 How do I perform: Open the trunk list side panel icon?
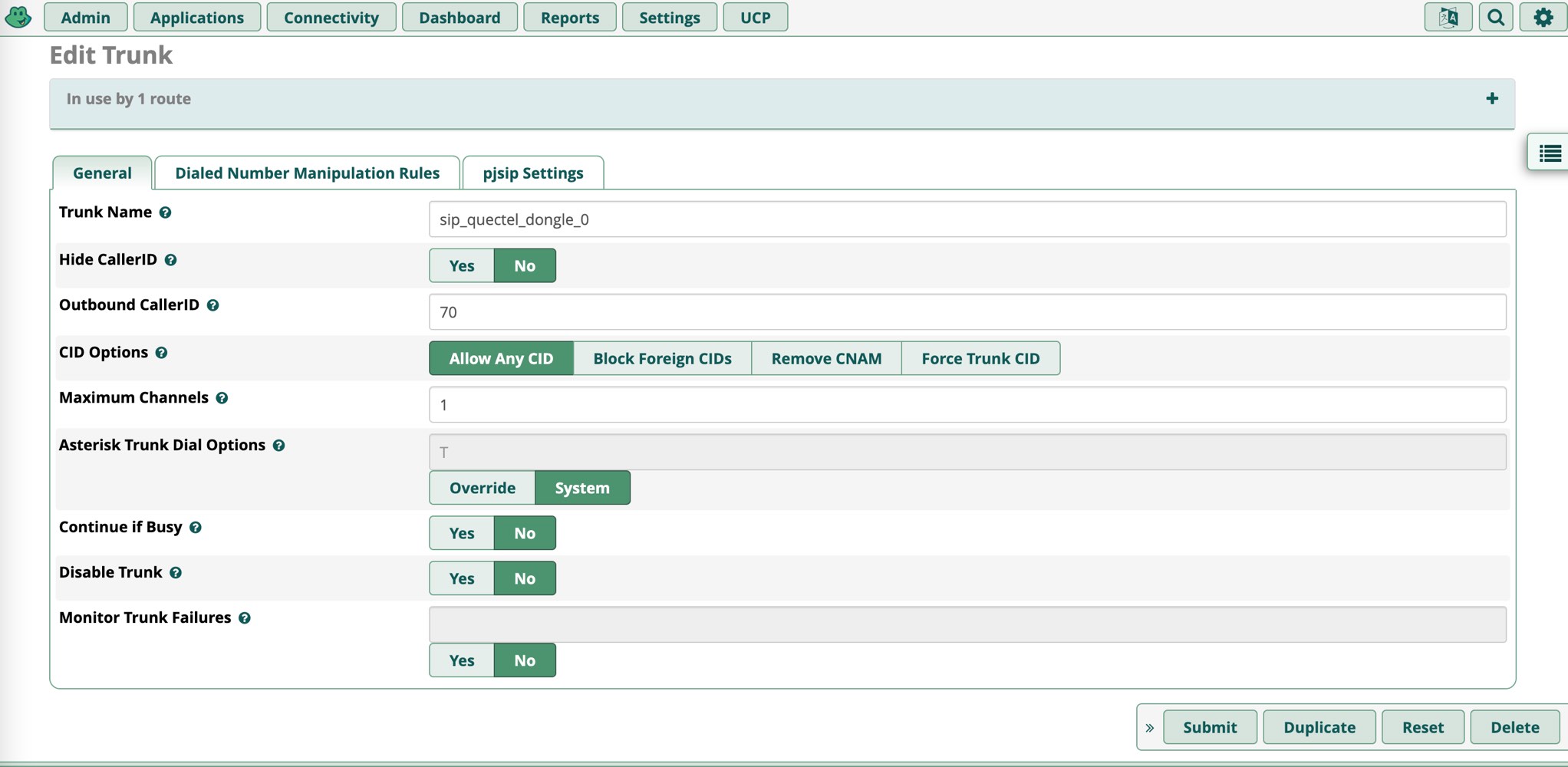click(1550, 153)
